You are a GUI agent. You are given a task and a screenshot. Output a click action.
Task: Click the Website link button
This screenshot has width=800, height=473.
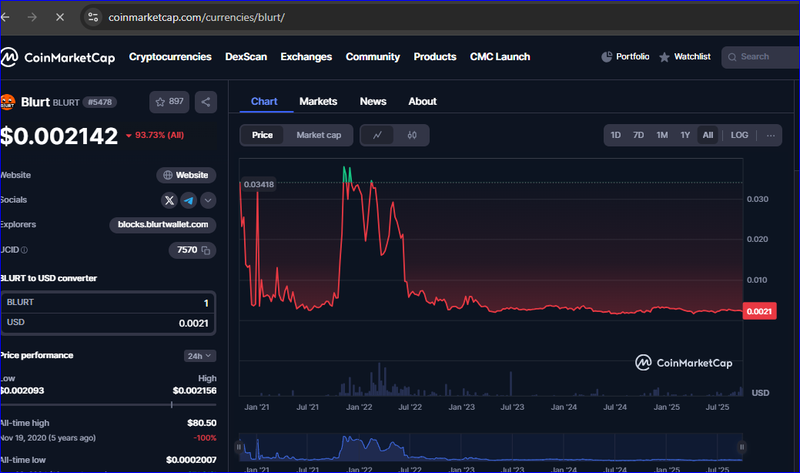(186, 175)
